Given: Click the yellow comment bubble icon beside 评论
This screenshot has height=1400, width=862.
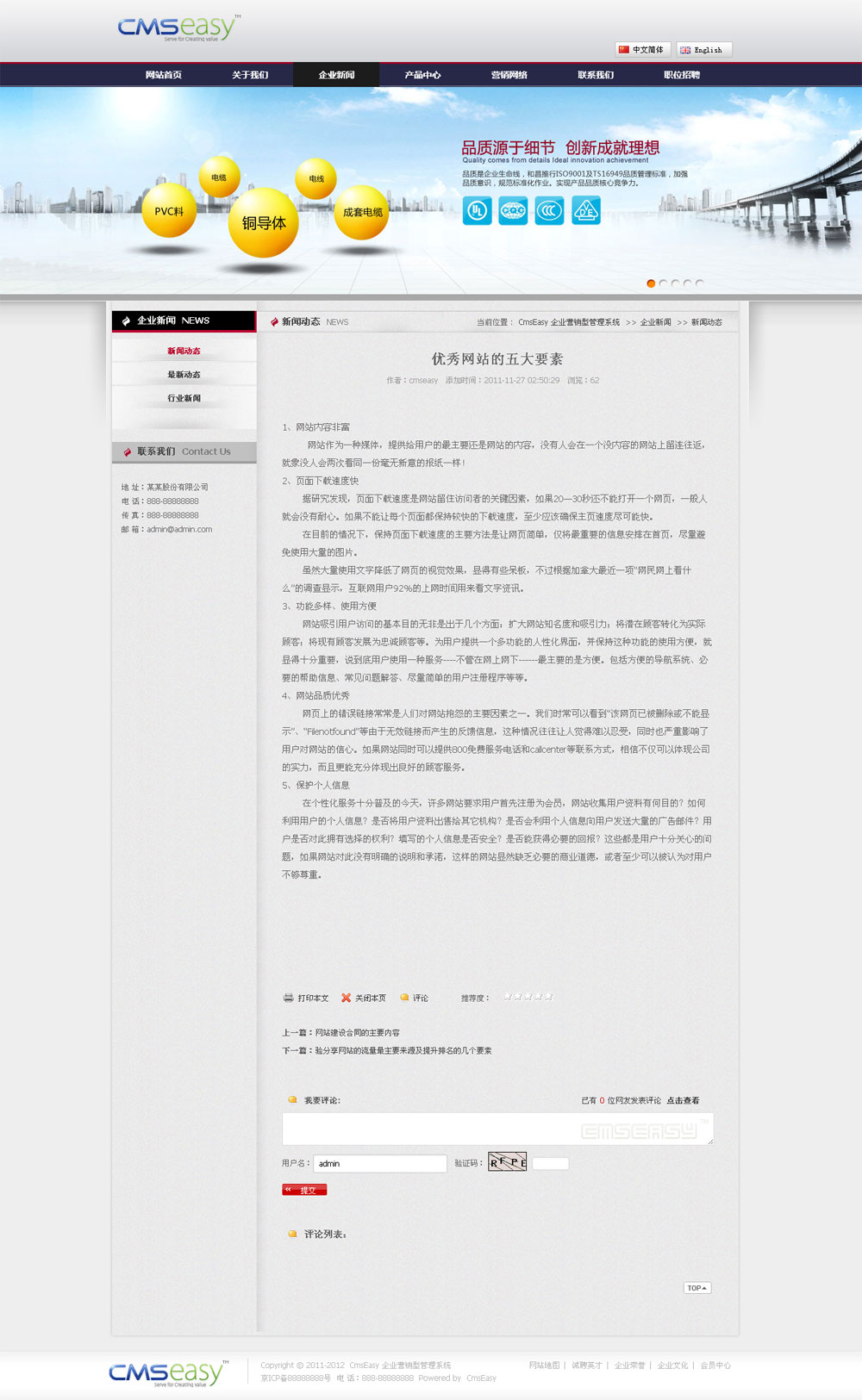Looking at the screenshot, I should coord(404,998).
